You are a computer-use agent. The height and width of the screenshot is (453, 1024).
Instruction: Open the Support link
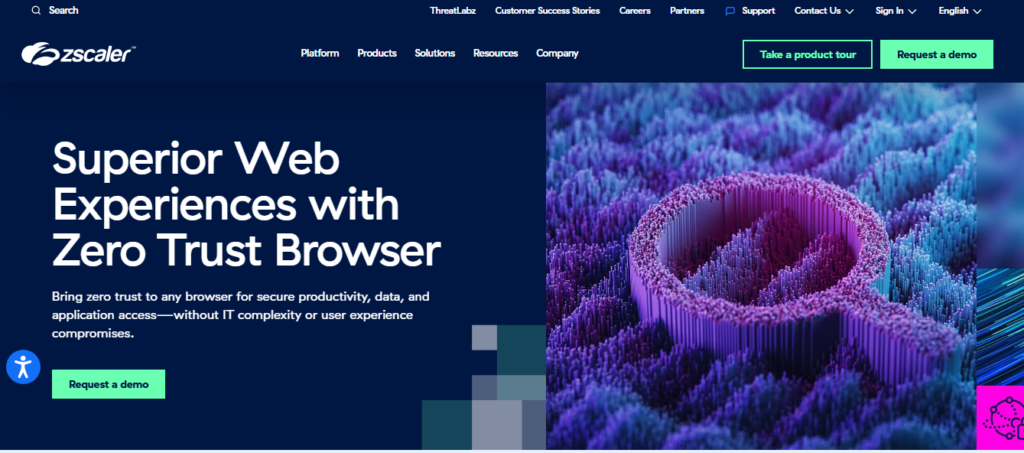758,10
